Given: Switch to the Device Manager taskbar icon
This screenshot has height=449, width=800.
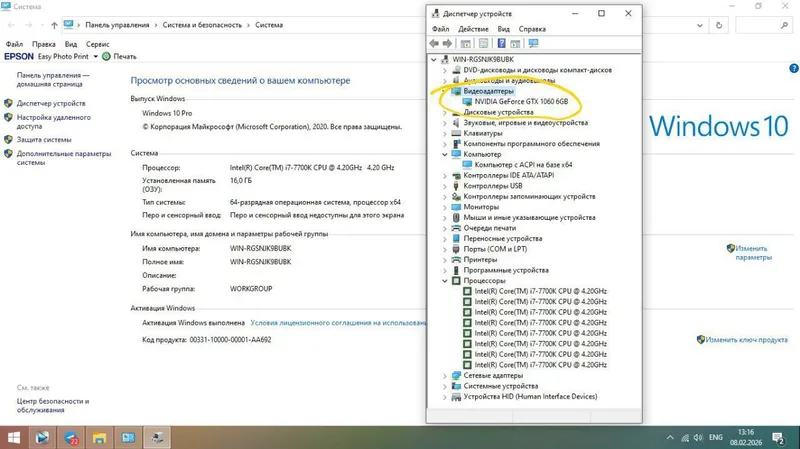Looking at the screenshot, I should 157,438.
